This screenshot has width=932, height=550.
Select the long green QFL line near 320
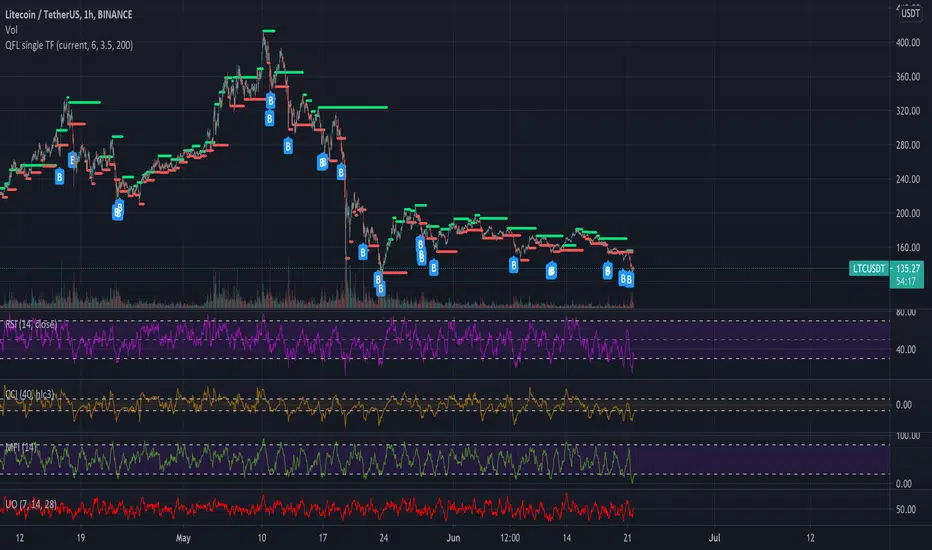(x=352, y=108)
